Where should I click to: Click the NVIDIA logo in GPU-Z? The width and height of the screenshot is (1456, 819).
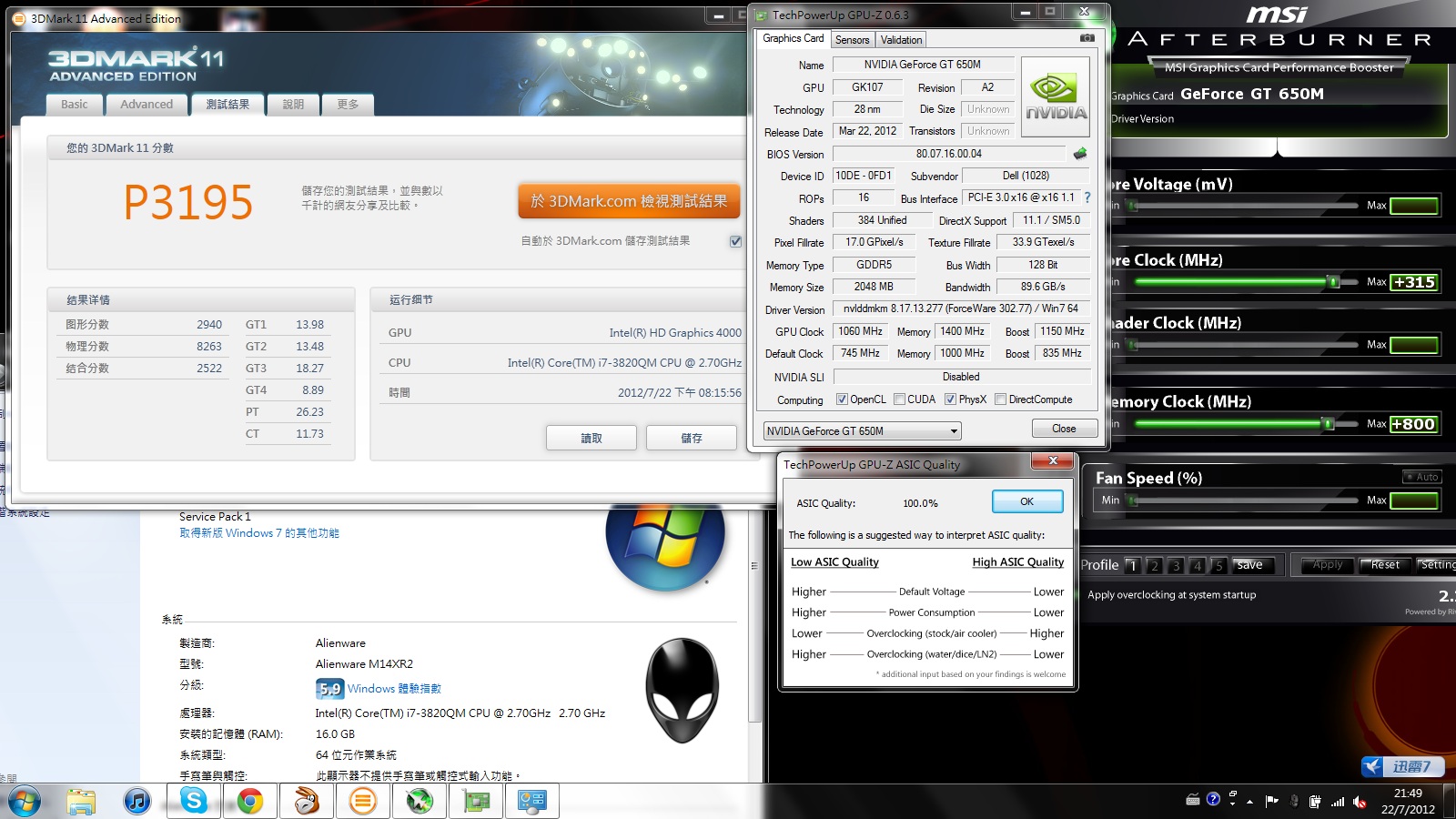(x=1056, y=97)
